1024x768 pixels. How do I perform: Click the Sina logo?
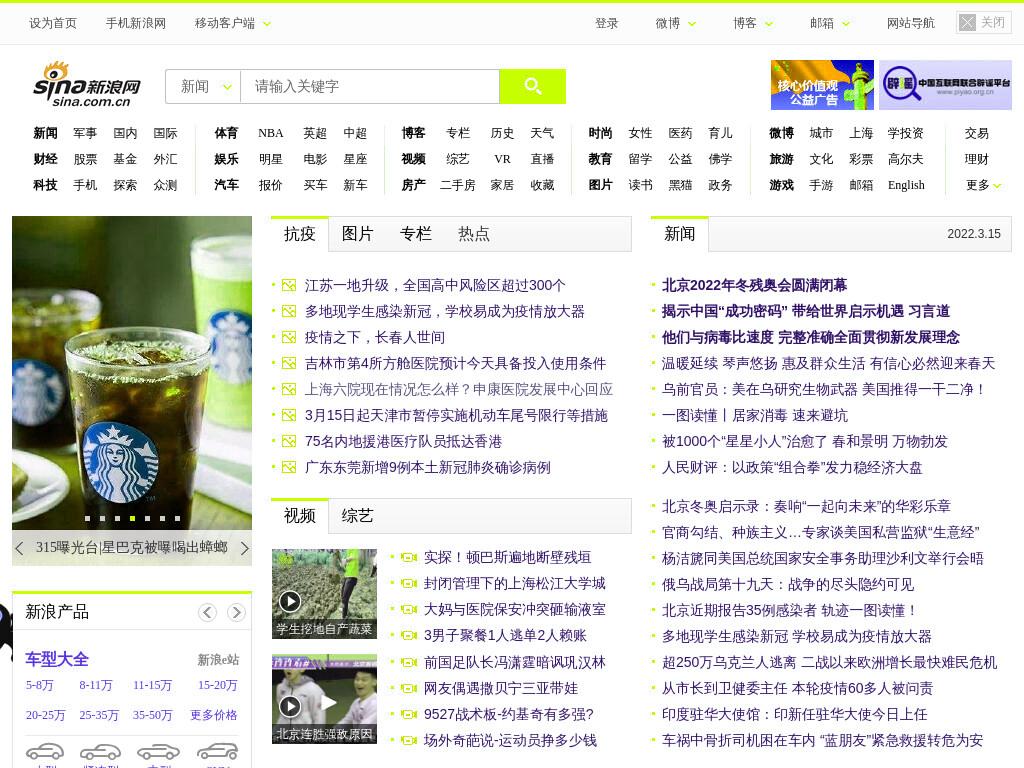[x=87, y=85]
